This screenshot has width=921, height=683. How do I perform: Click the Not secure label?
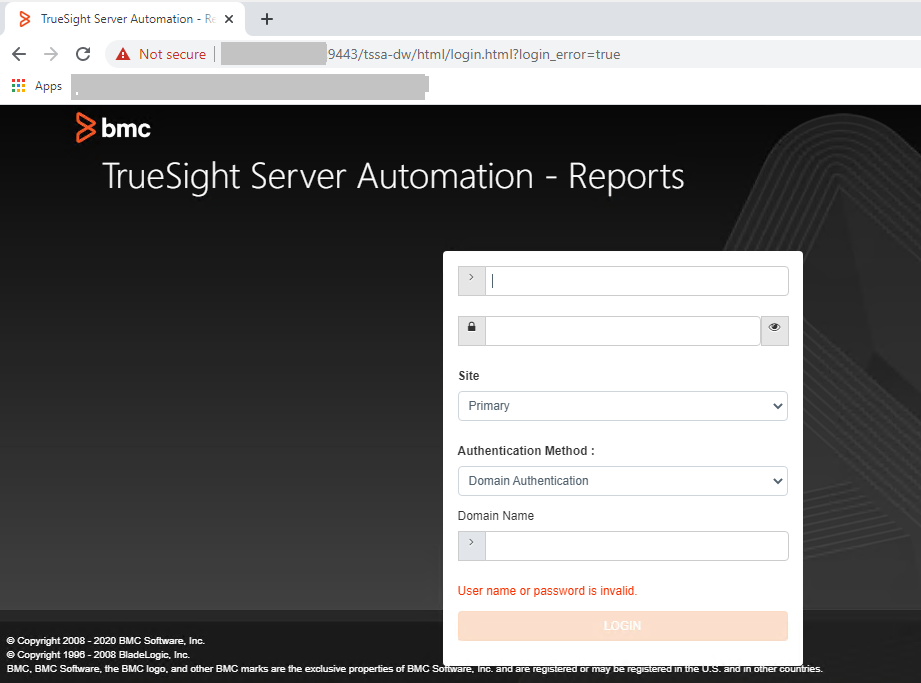(x=170, y=53)
